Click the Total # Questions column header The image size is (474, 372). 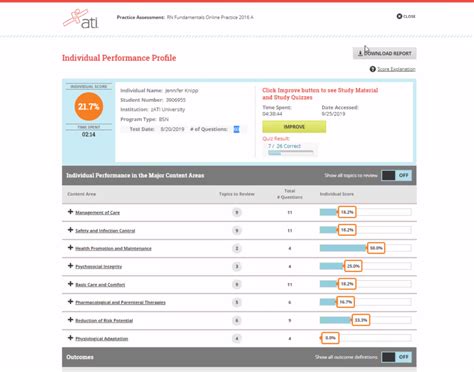pyautogui.click(x=290, y=194)
